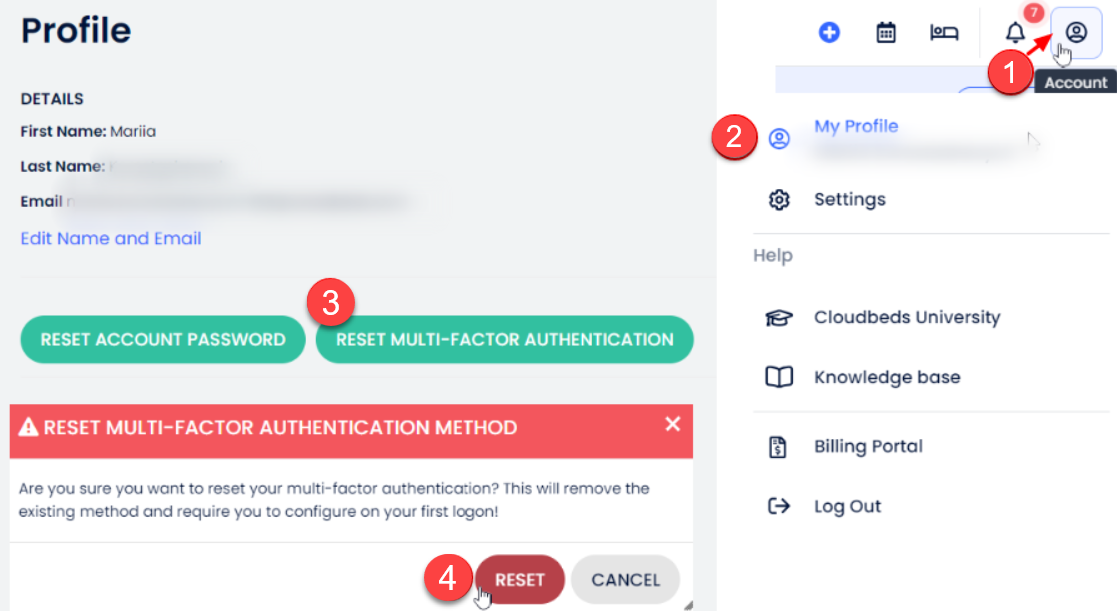Viewport: 1117px width, 611px height.
Task: Select Settings from the account menu
Action: 850,200
